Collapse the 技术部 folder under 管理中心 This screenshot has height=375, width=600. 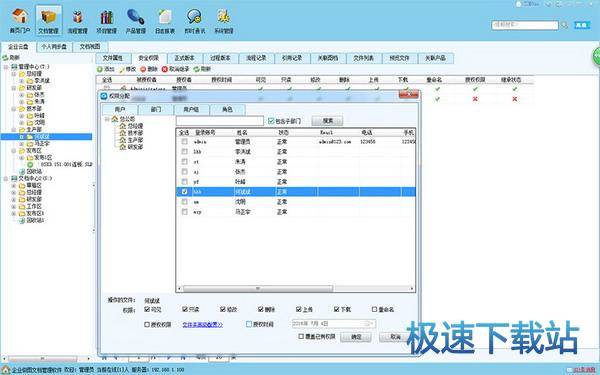(14, 109)
